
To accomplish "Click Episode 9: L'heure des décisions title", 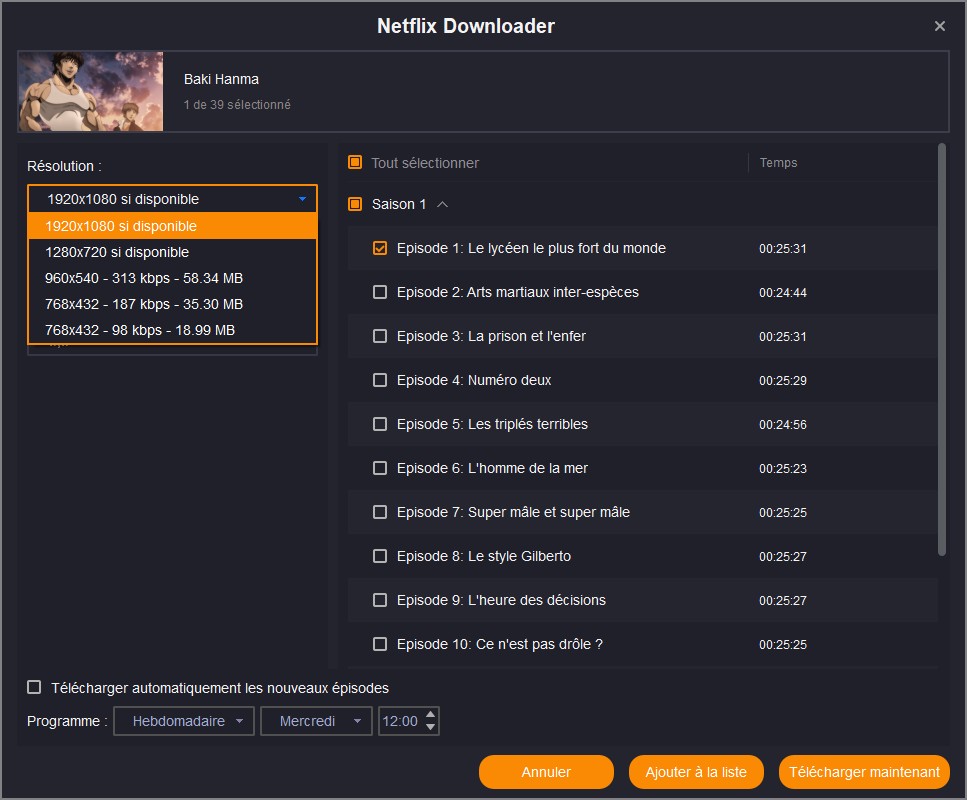I will [x=501, y=600].
